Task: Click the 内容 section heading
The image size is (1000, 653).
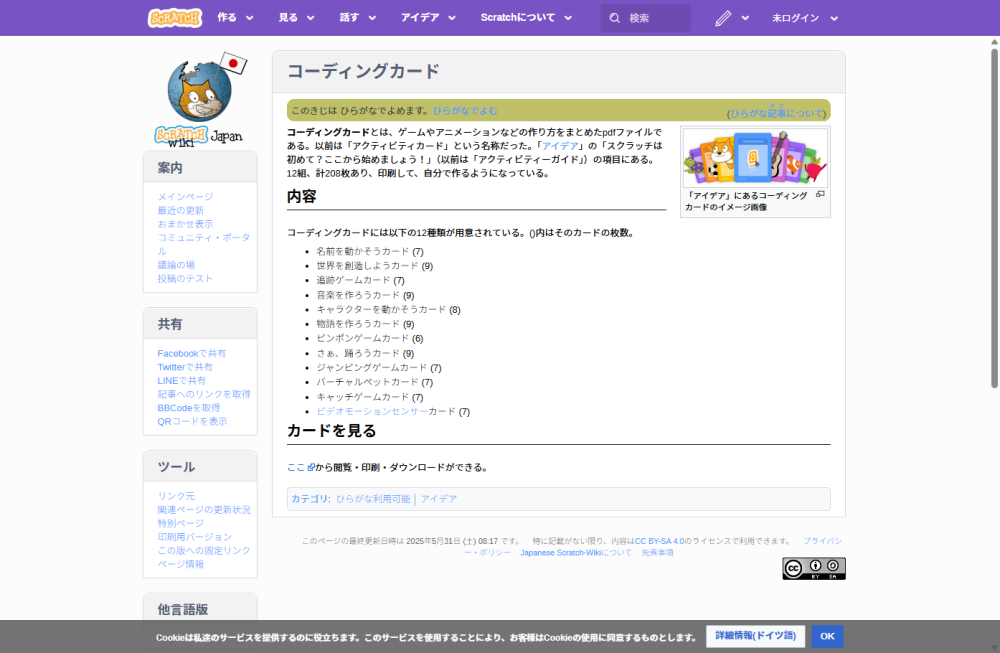Action: 302,196
